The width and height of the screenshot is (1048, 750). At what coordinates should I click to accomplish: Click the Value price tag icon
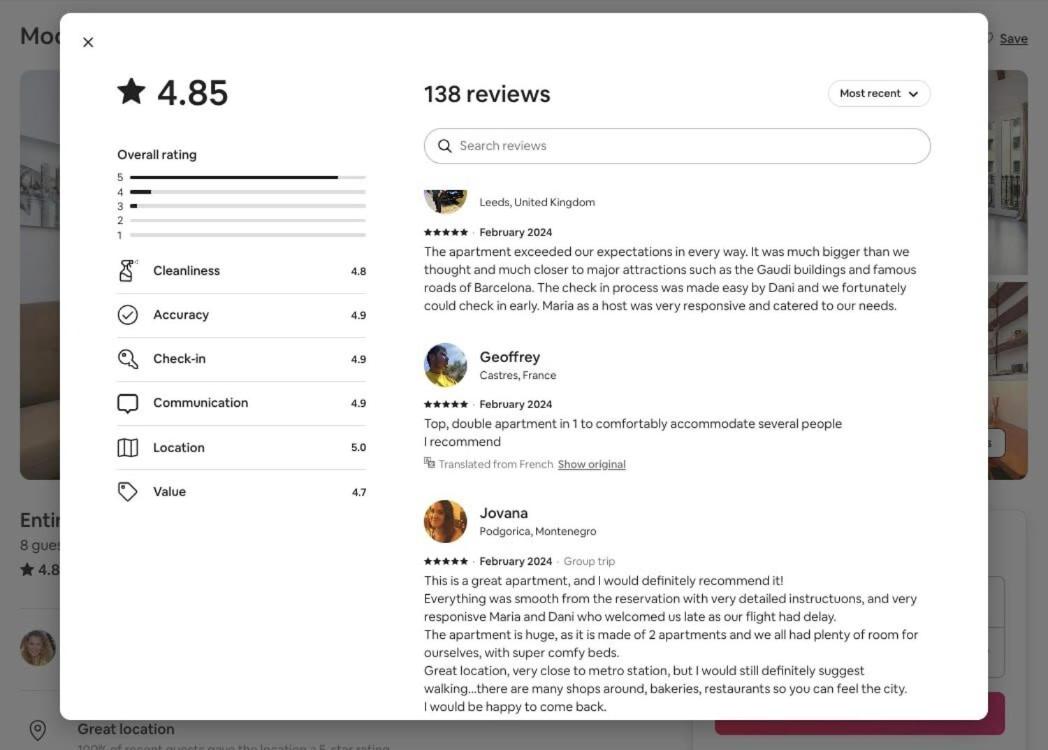click(x=128, y=492)
